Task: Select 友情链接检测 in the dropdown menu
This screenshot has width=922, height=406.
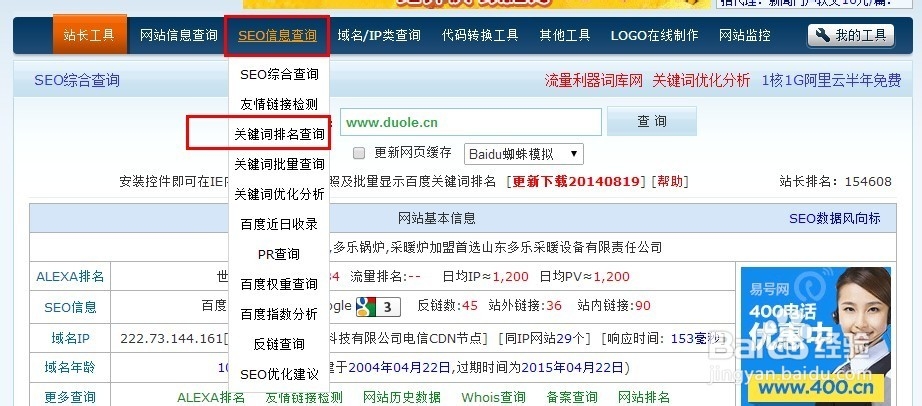Action: [279, 105]
